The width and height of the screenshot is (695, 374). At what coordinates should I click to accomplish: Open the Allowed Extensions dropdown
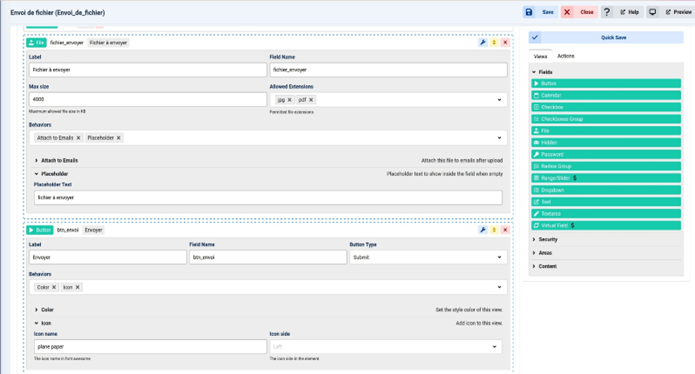click(x=499, y=100)
